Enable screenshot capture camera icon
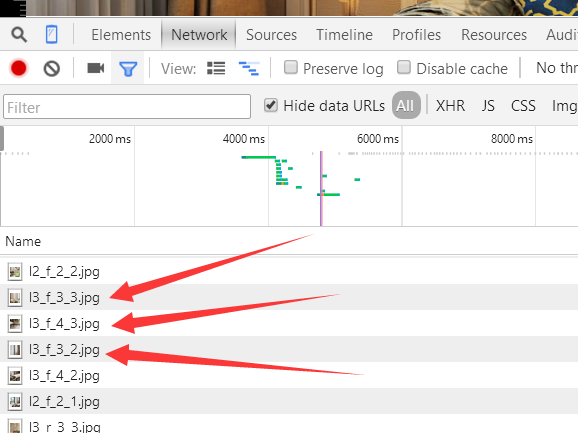578x433 pixels. click(96, 68)
